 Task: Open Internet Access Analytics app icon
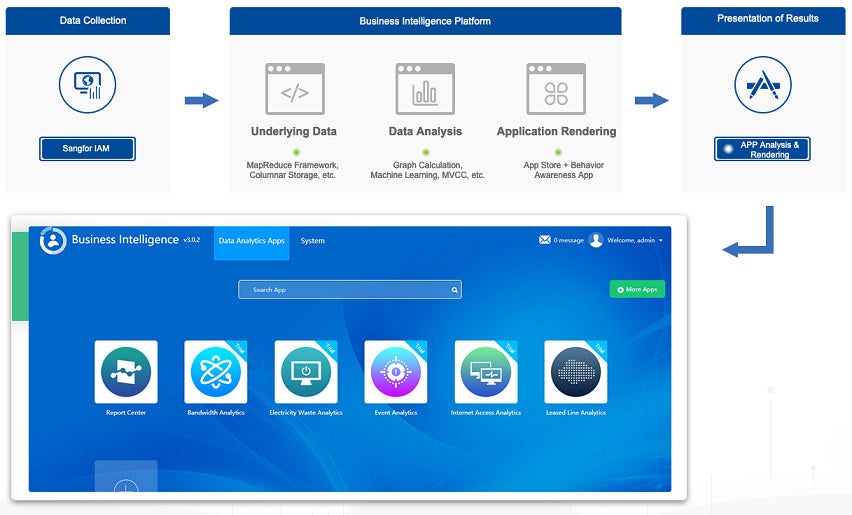[486, 372]
